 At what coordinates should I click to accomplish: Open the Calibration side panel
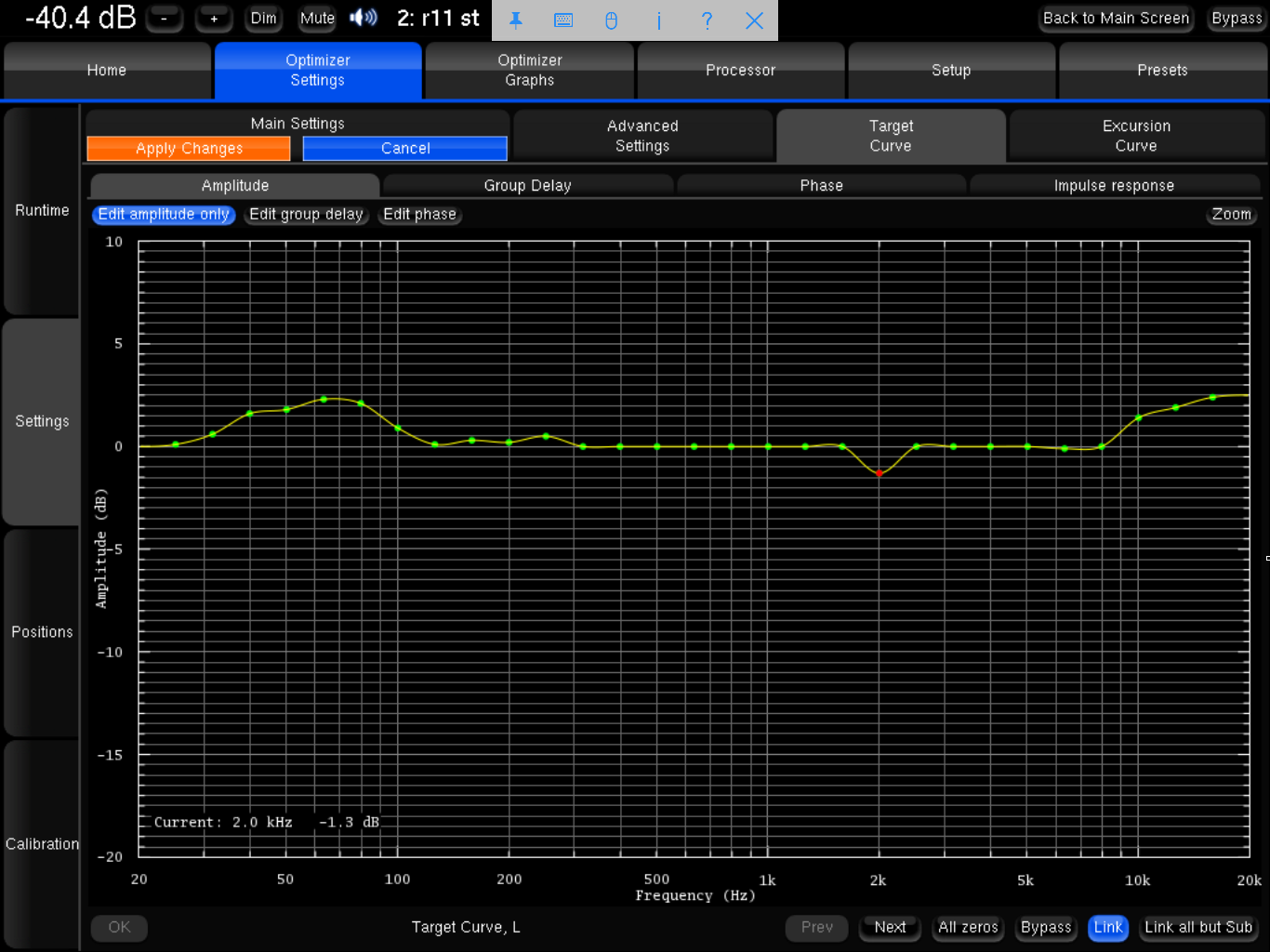tap(42, 843)
